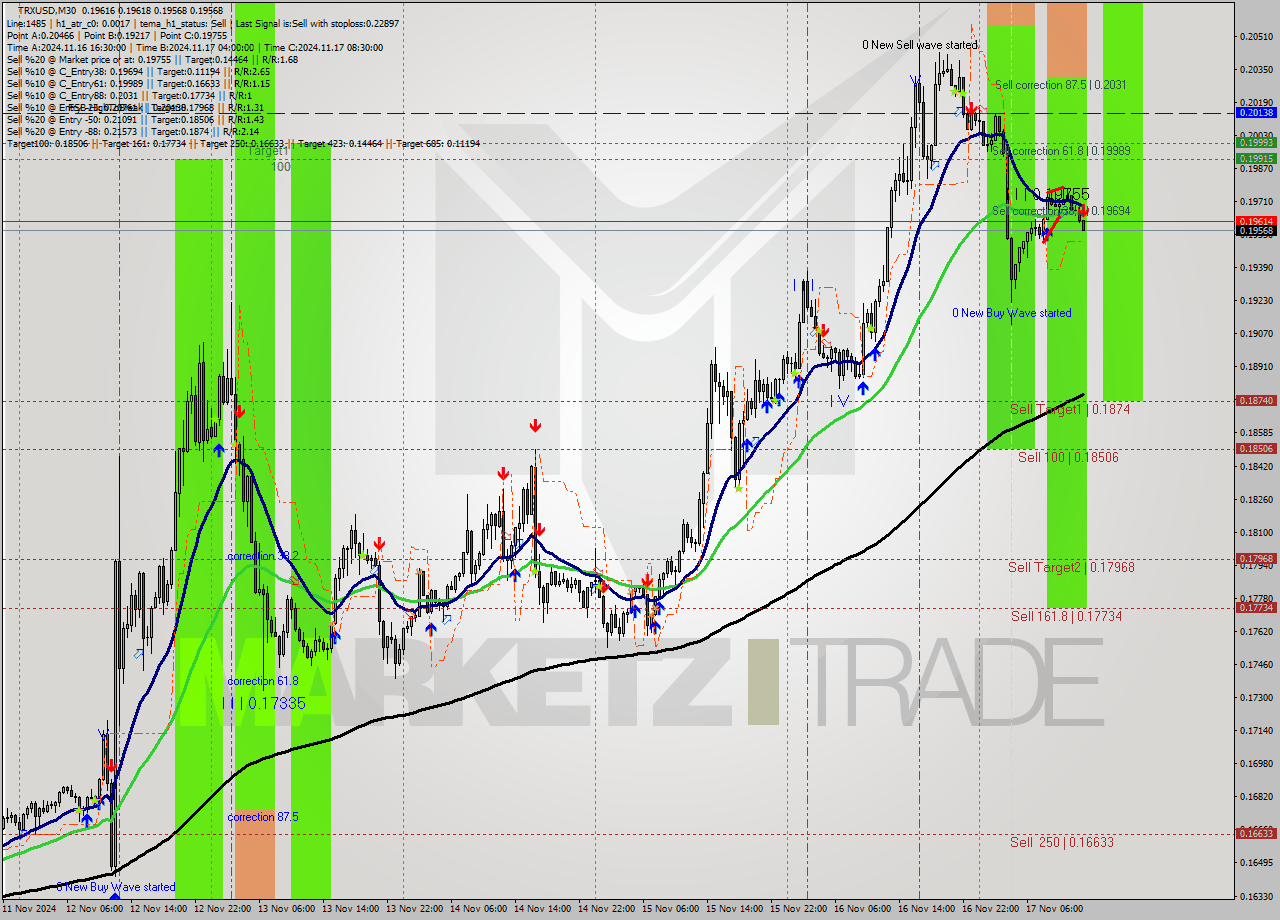The width and height of the screenshot is (1280, 920).
Task: Click the red 0.16633 price tag on axis
Action: [x=1256, y=833]
